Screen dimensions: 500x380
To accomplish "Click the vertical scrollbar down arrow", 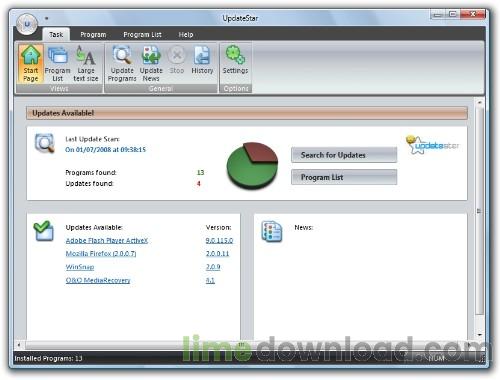I will [480, 335].
